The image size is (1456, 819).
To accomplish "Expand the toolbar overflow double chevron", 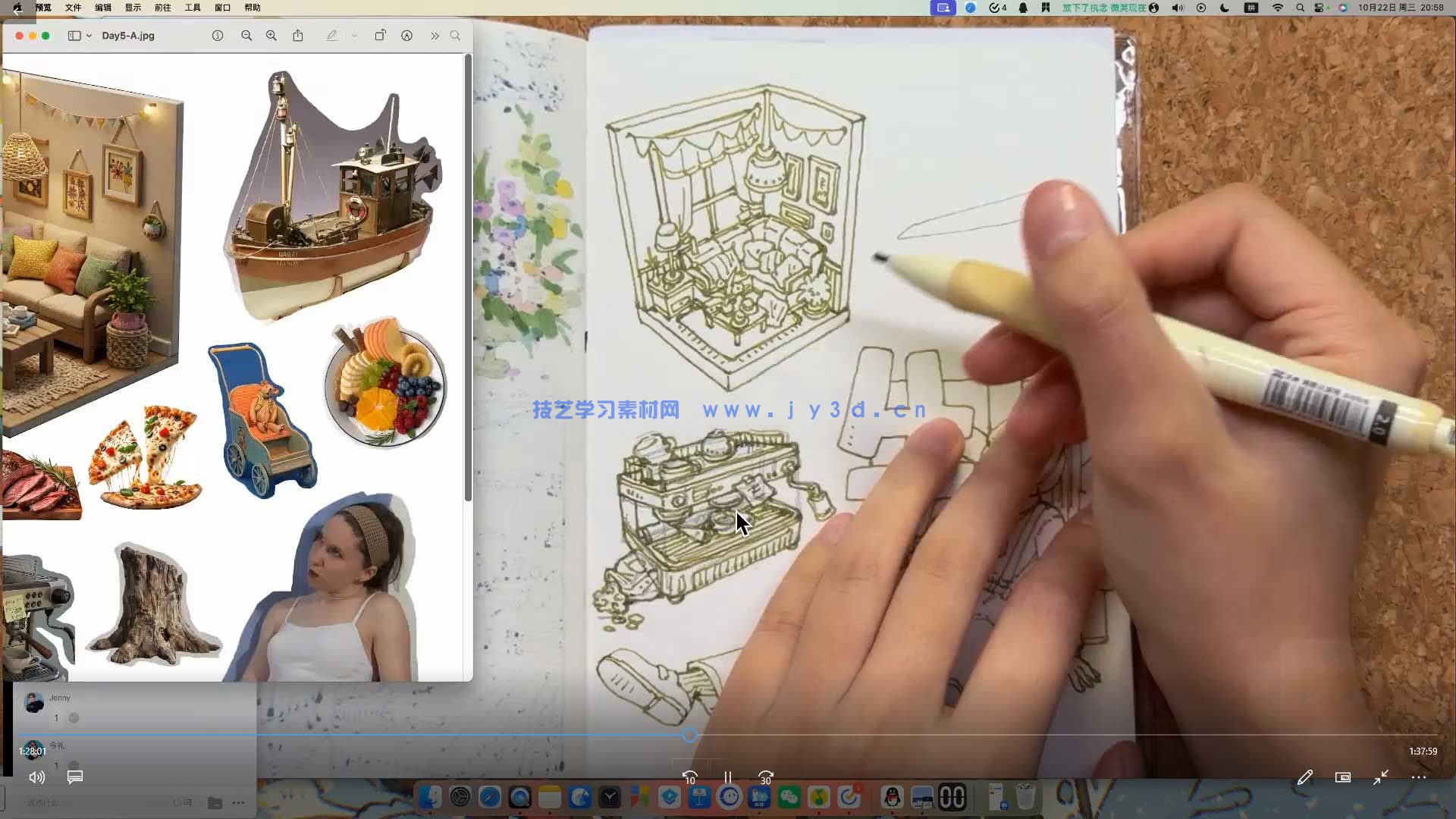I will pyautogui.click(x=435, y=36).
